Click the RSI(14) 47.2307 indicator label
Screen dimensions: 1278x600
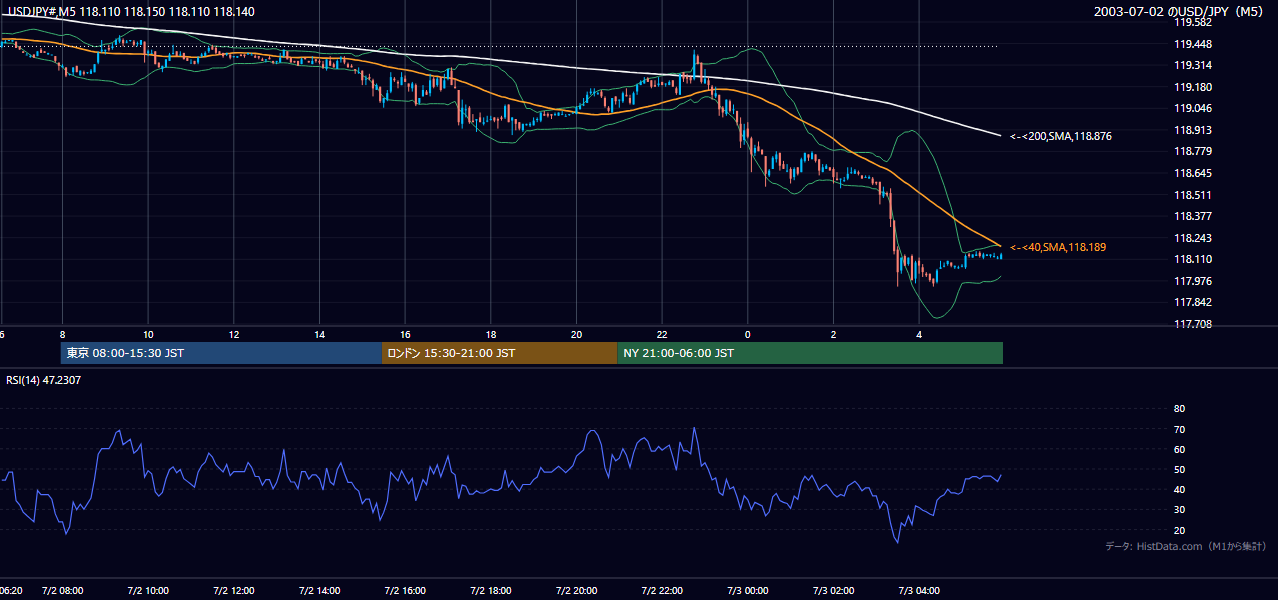(43, 380)
